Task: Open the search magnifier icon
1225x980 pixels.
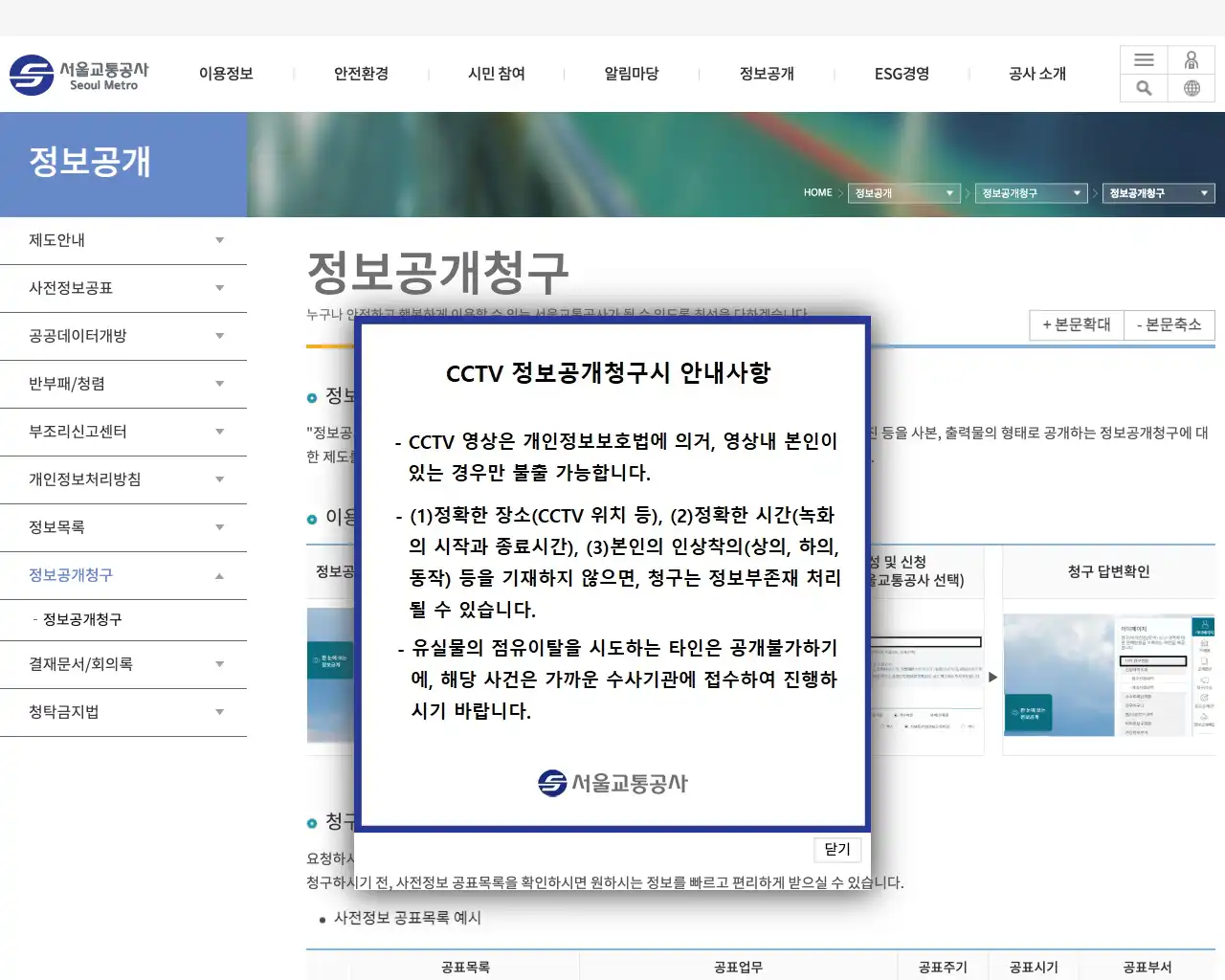Action: pos(1144,88)
